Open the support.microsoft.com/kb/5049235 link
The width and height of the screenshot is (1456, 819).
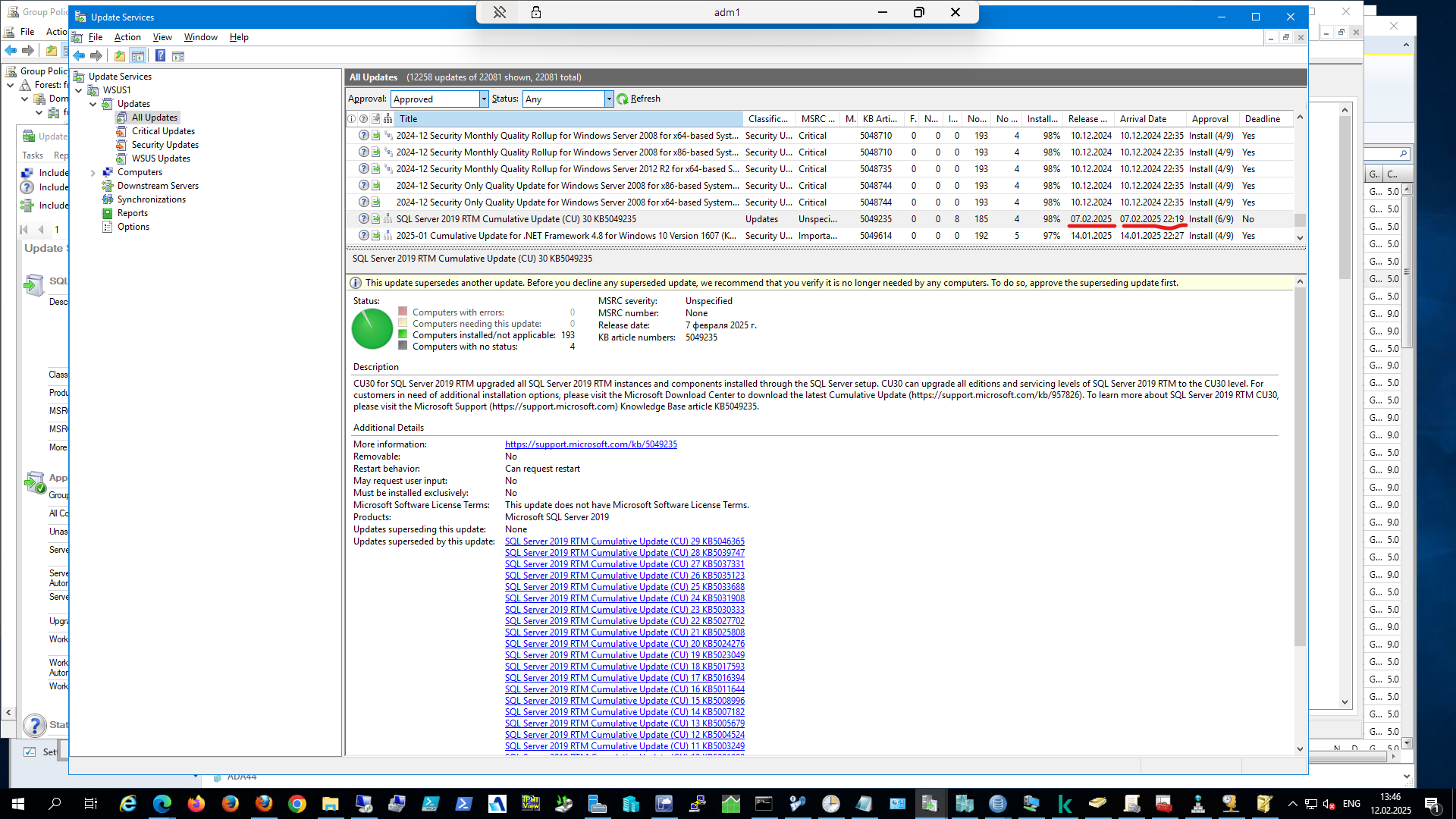tap(591, 444)
